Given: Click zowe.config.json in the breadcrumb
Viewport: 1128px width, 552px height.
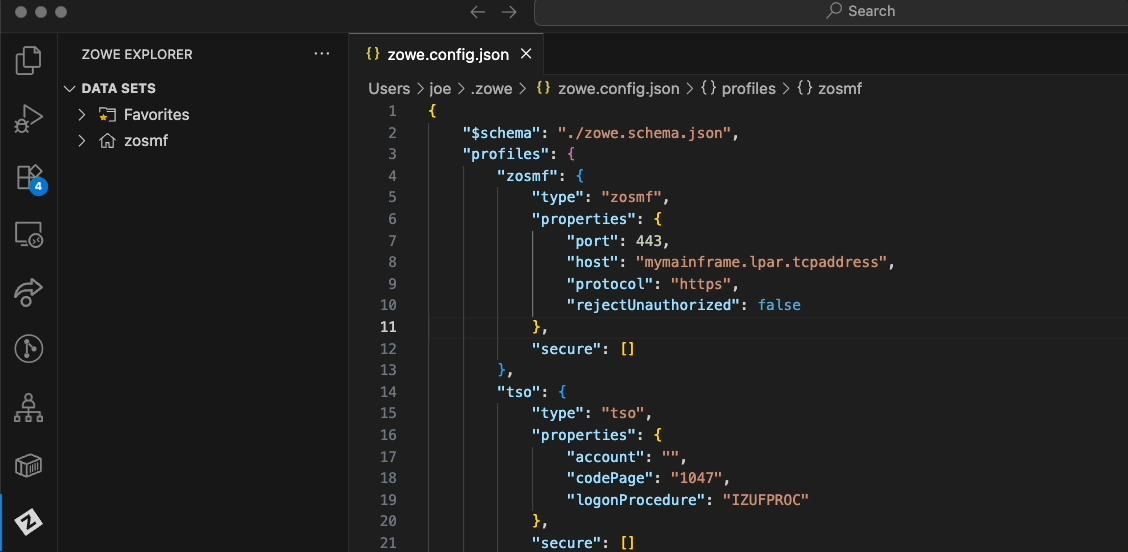Looking at the screenshot, I should click(x=618, y=89).
